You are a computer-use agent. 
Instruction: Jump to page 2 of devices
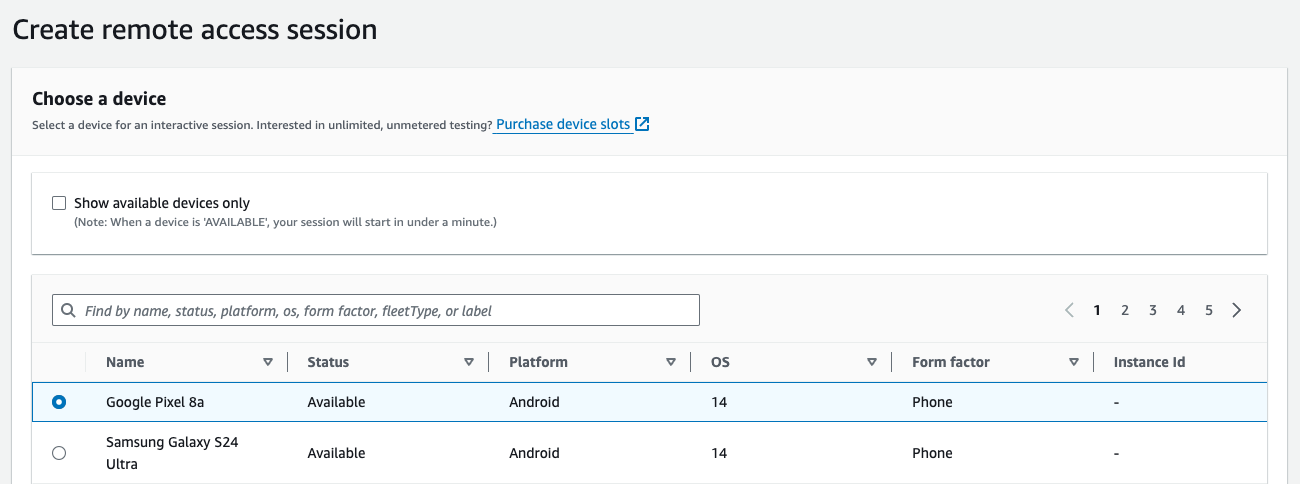pyautogui.click(x=1125, y=310)
